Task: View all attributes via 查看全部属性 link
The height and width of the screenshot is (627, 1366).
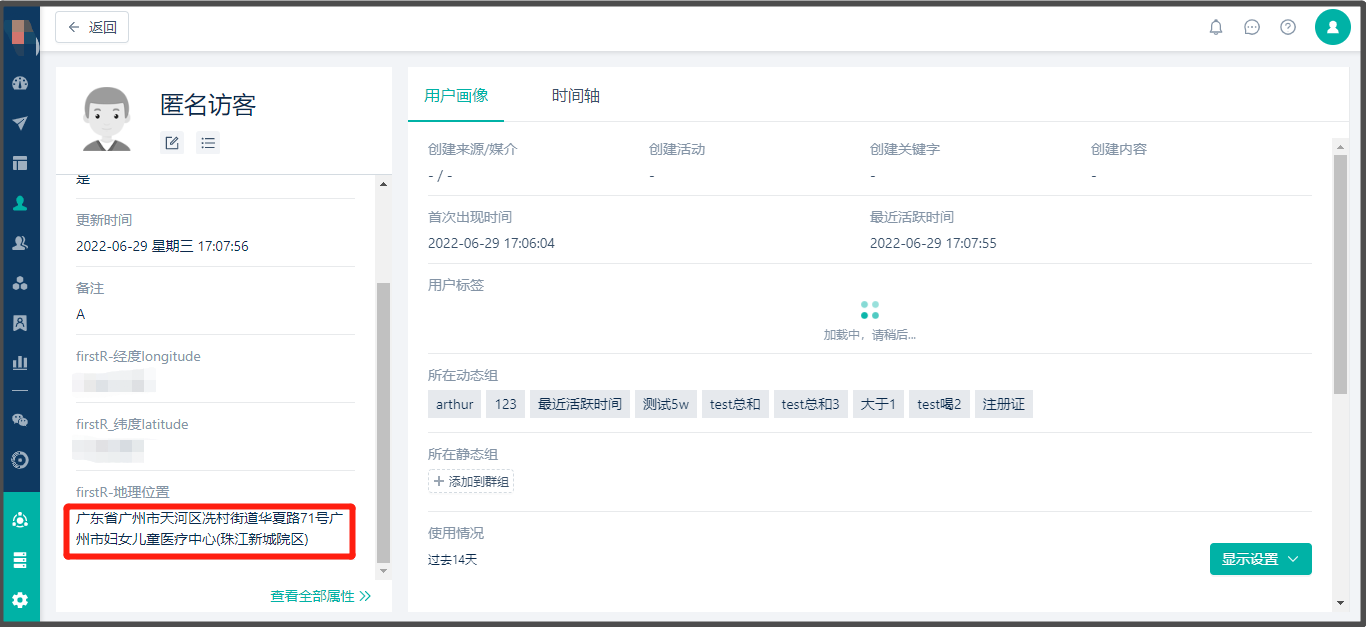Action: pyautogui.click(x=321, y=596)
